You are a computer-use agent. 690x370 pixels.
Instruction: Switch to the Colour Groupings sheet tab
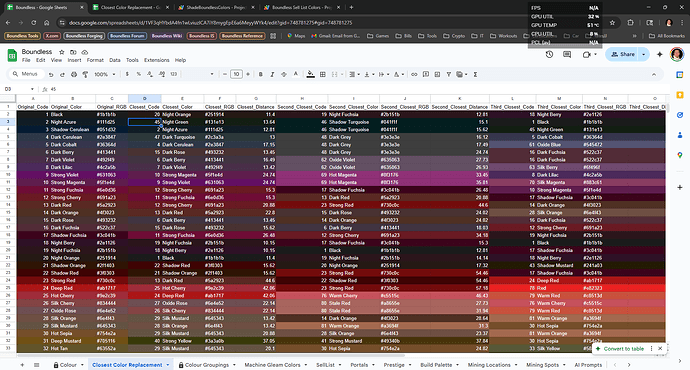(207, 365)
